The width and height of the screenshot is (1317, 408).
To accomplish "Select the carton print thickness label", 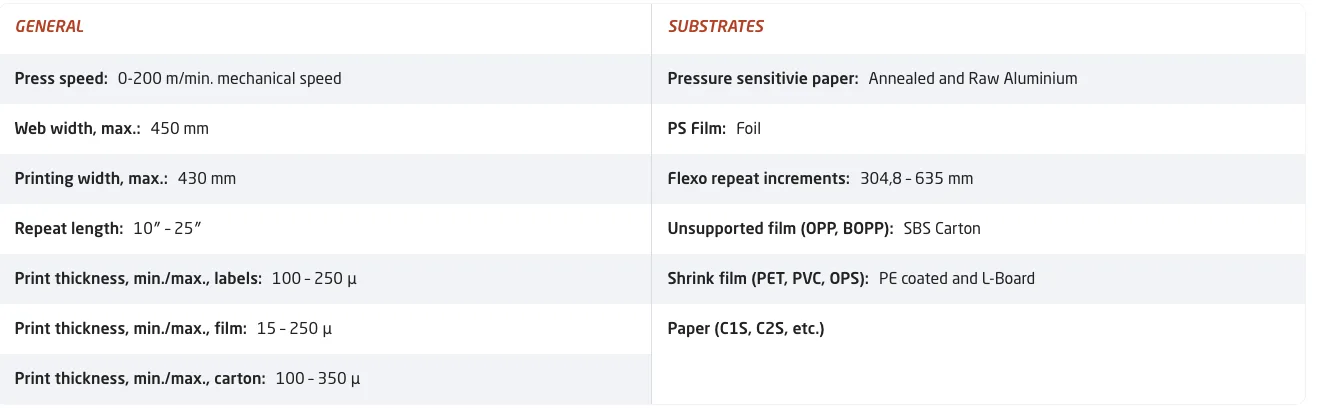I will pyautogui.click(x=140, y=378).
